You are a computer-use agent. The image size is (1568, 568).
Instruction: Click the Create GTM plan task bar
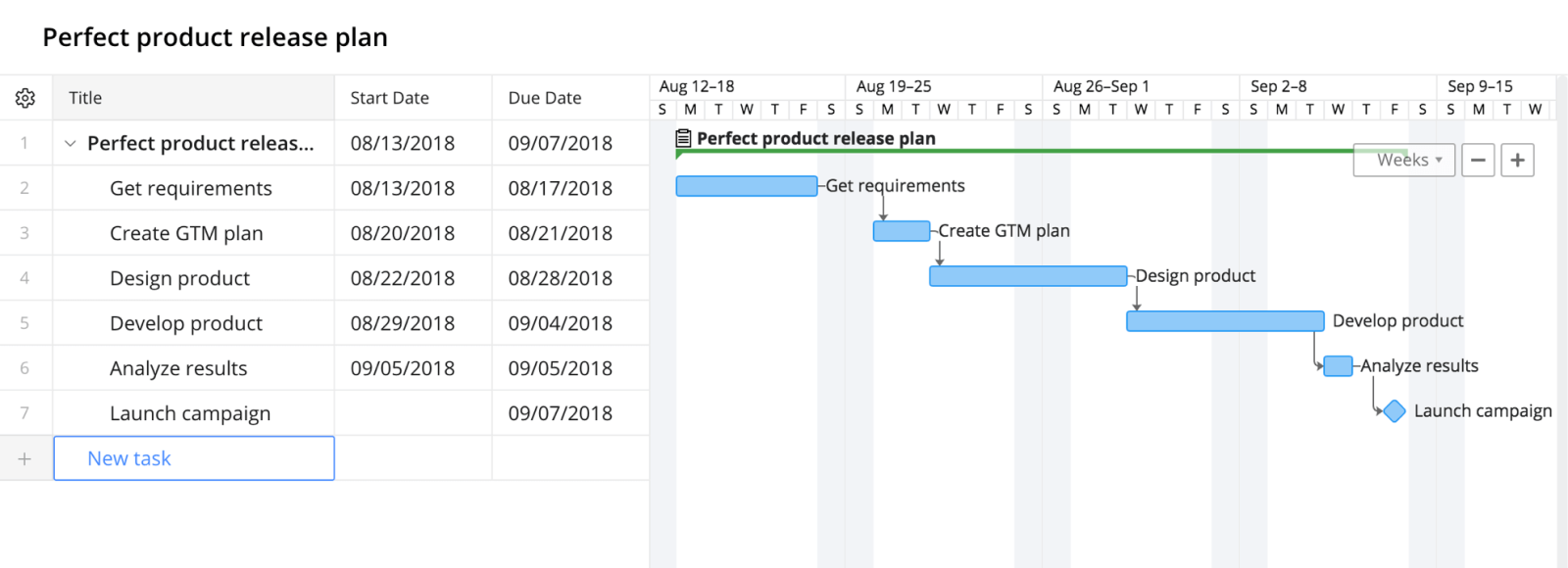click(x=900, y=230)
